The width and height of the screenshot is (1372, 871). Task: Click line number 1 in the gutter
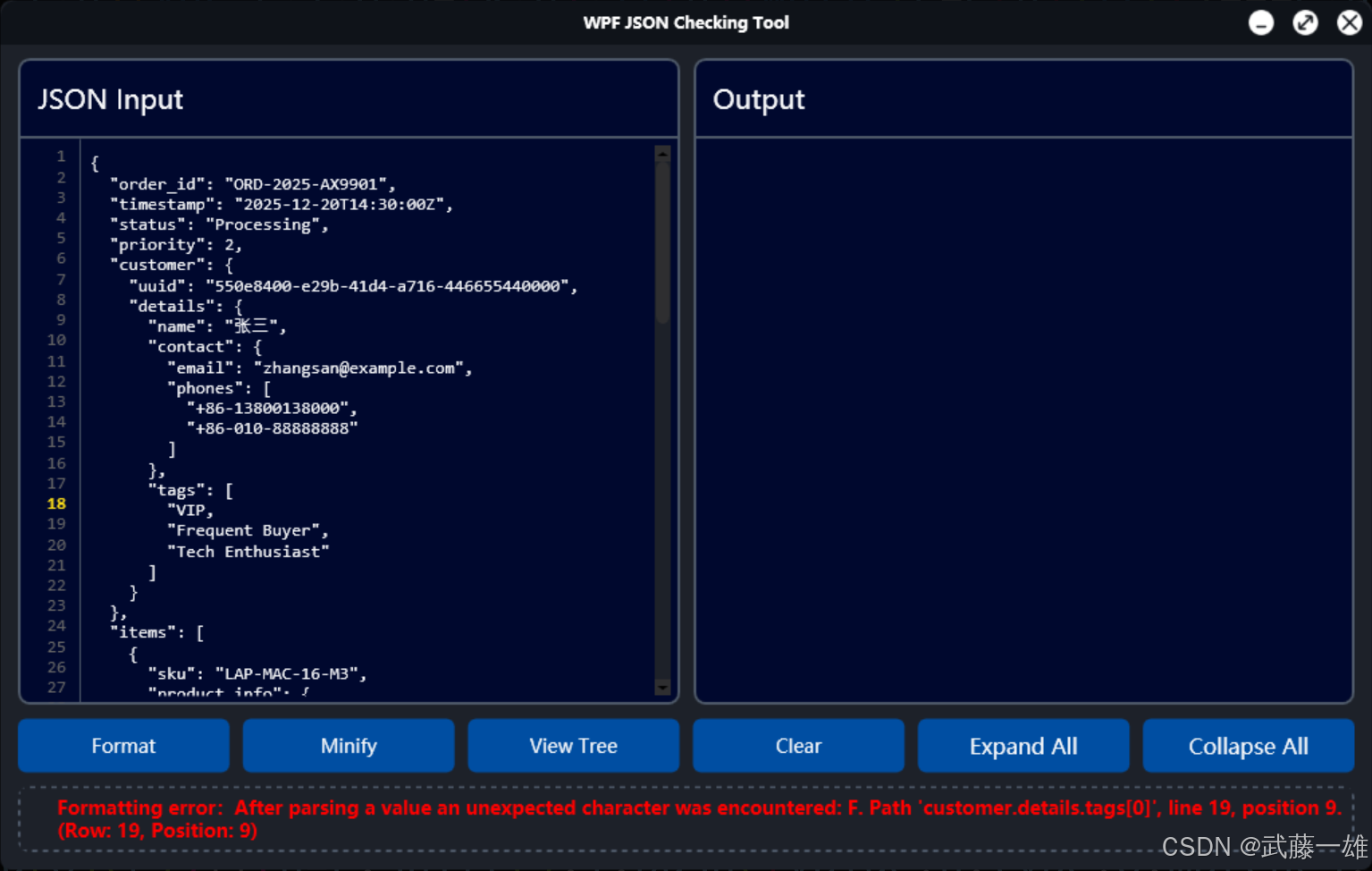(x=61, y=156)
